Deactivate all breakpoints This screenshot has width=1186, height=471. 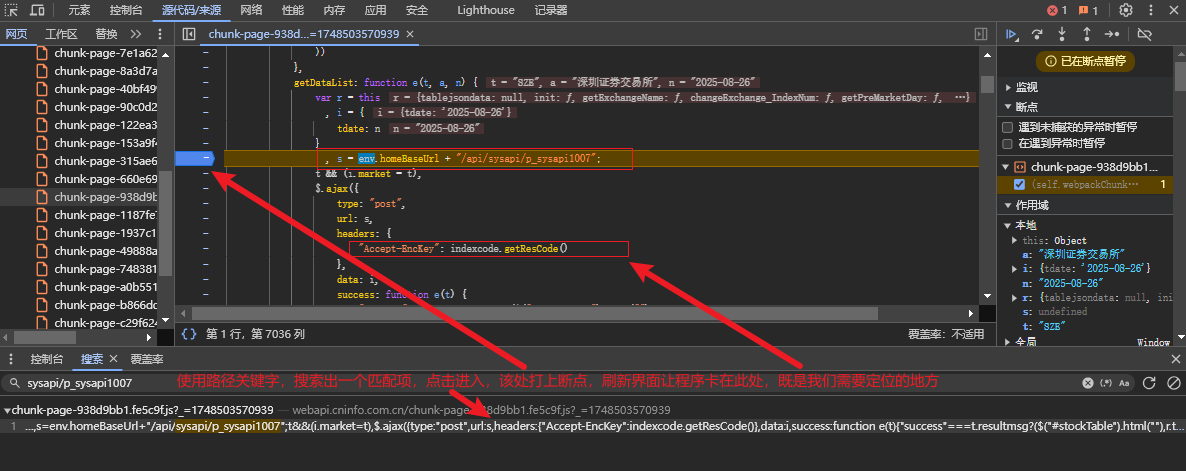click(x=1144, y=34)
